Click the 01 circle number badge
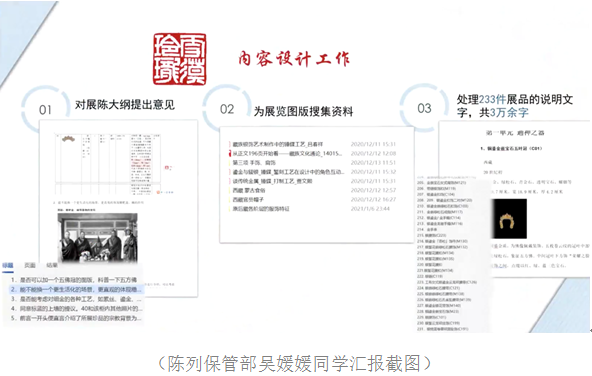This screenshot has width=592, height=376. pos(45,110)
